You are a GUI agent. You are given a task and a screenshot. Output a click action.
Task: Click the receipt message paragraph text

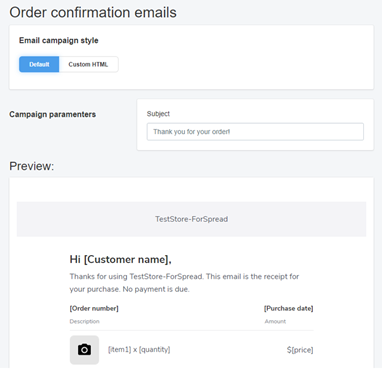(184, 283)
